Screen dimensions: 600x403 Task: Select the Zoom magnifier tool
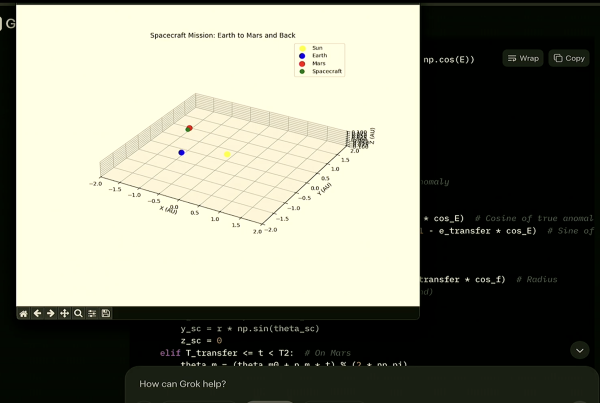coord(78,313)
